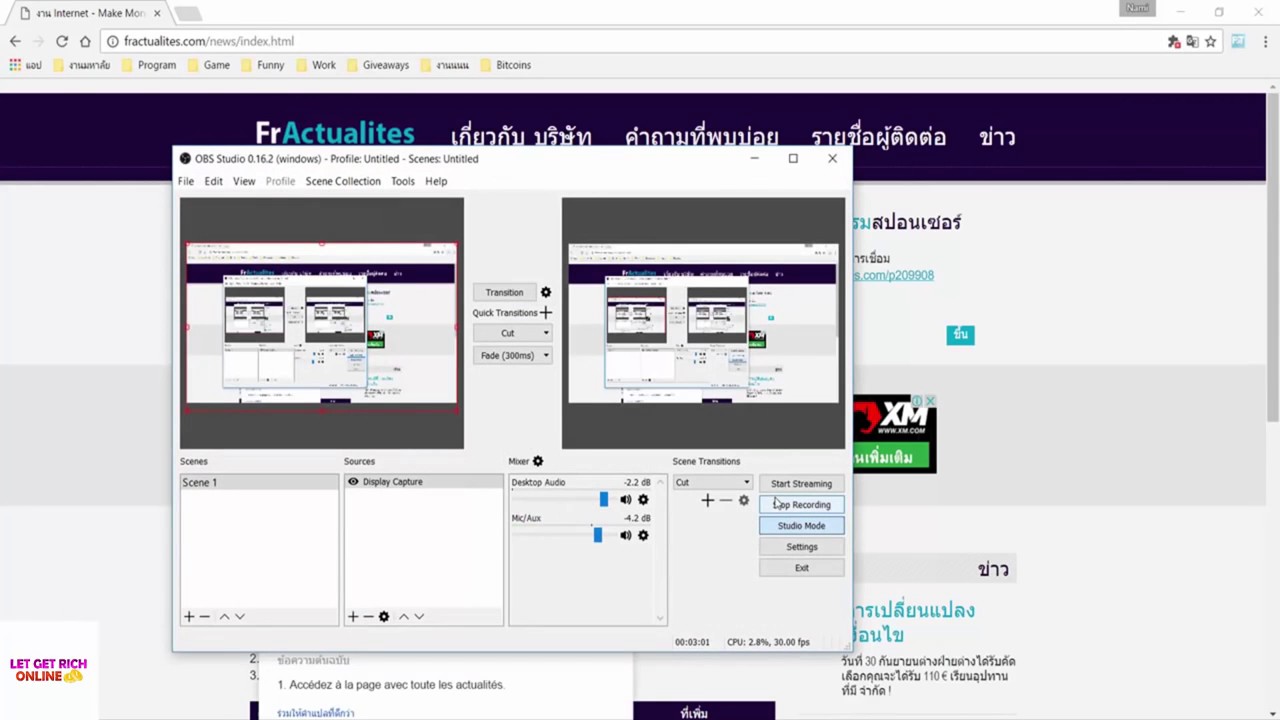Open source properties gear in Sources panel
The image size is (1280, 720).
click(x=384, y=617)
